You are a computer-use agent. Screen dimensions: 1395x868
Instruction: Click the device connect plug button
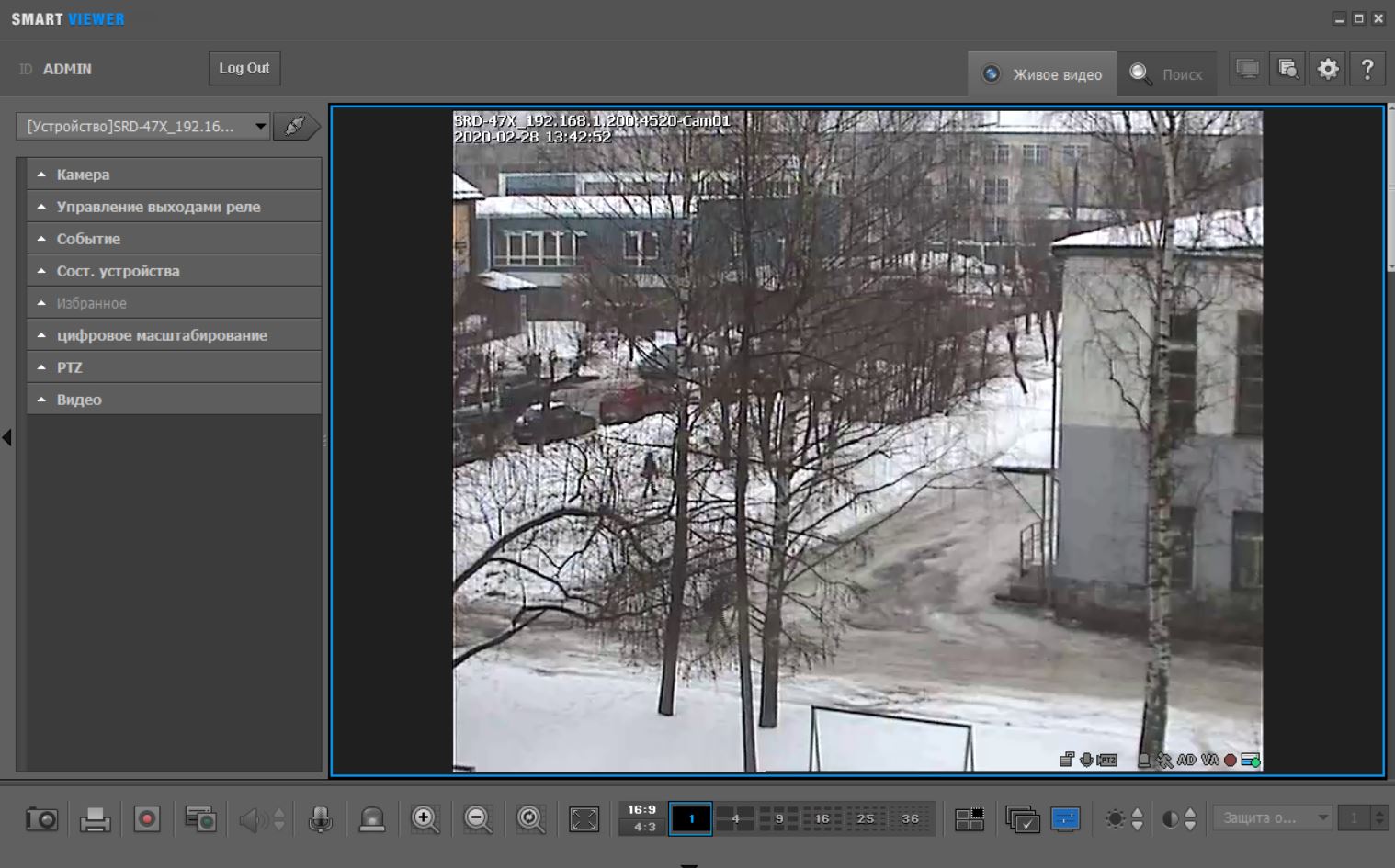pyautogui.click(x=295, y=127)
